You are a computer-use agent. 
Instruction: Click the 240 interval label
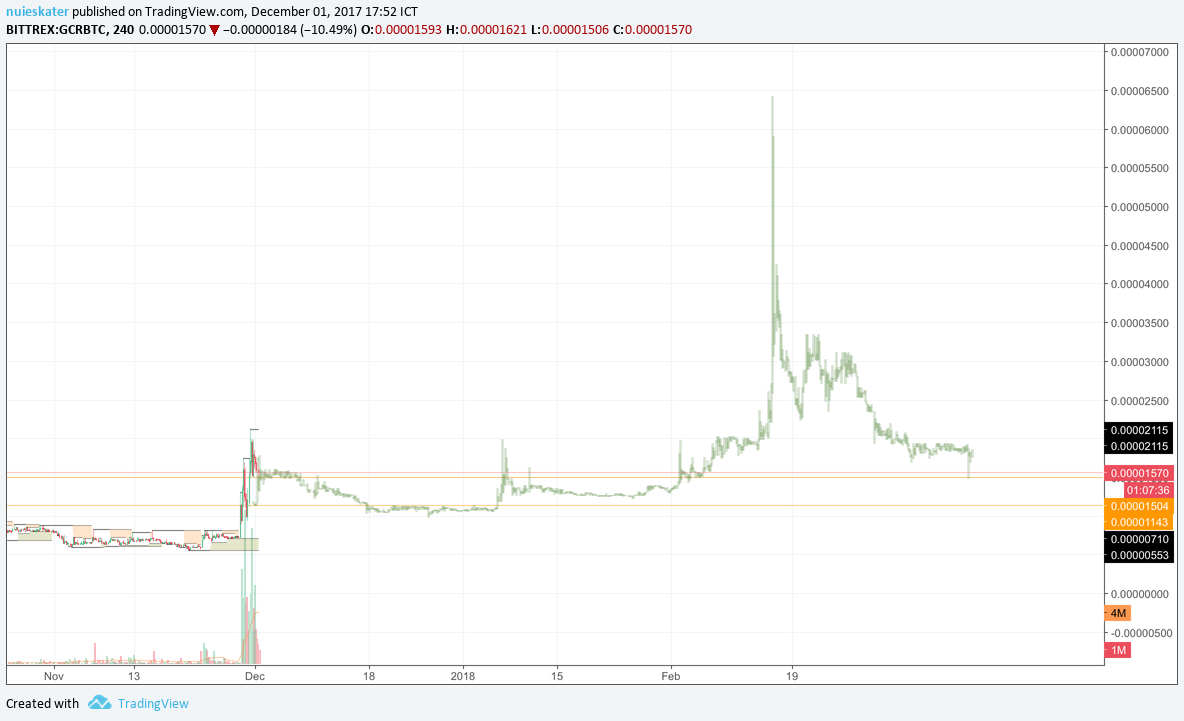[x=124, y=29]
